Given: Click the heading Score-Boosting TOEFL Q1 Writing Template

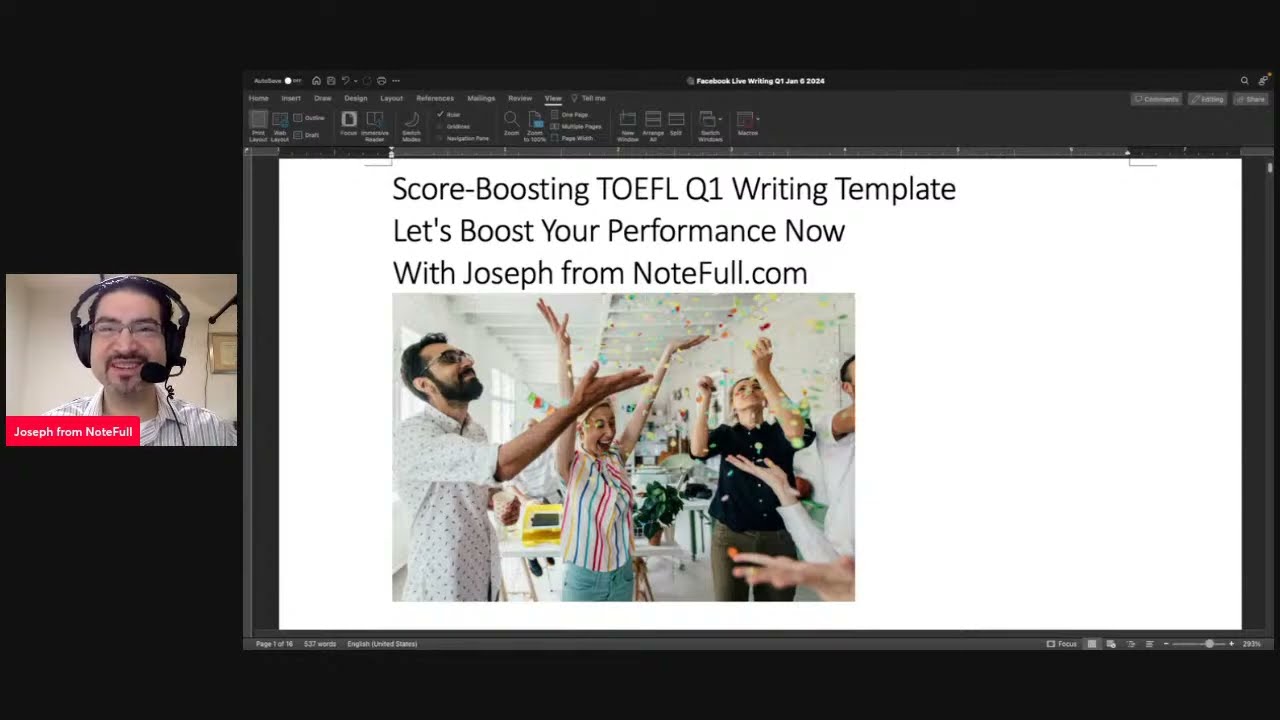Looking at the screenshot, I should [674, 188].
